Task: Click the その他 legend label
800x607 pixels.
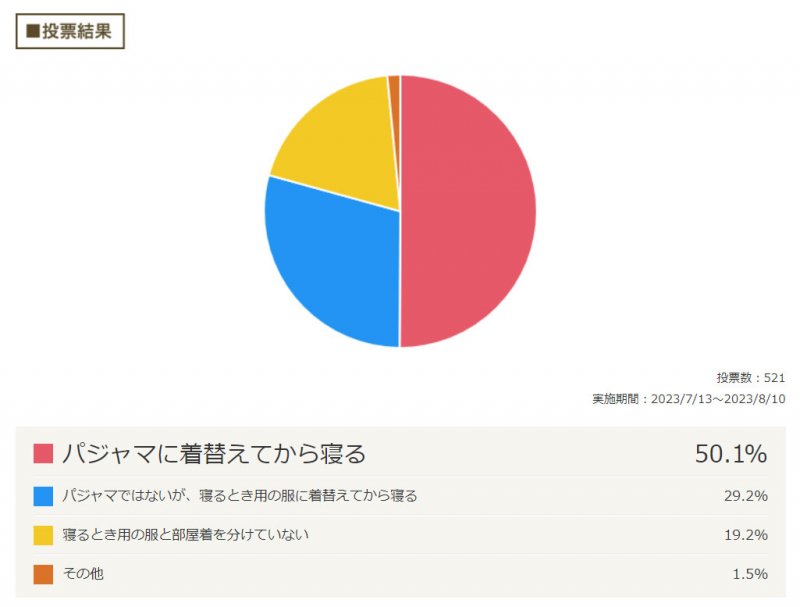Action: click(x=83, y=574)
